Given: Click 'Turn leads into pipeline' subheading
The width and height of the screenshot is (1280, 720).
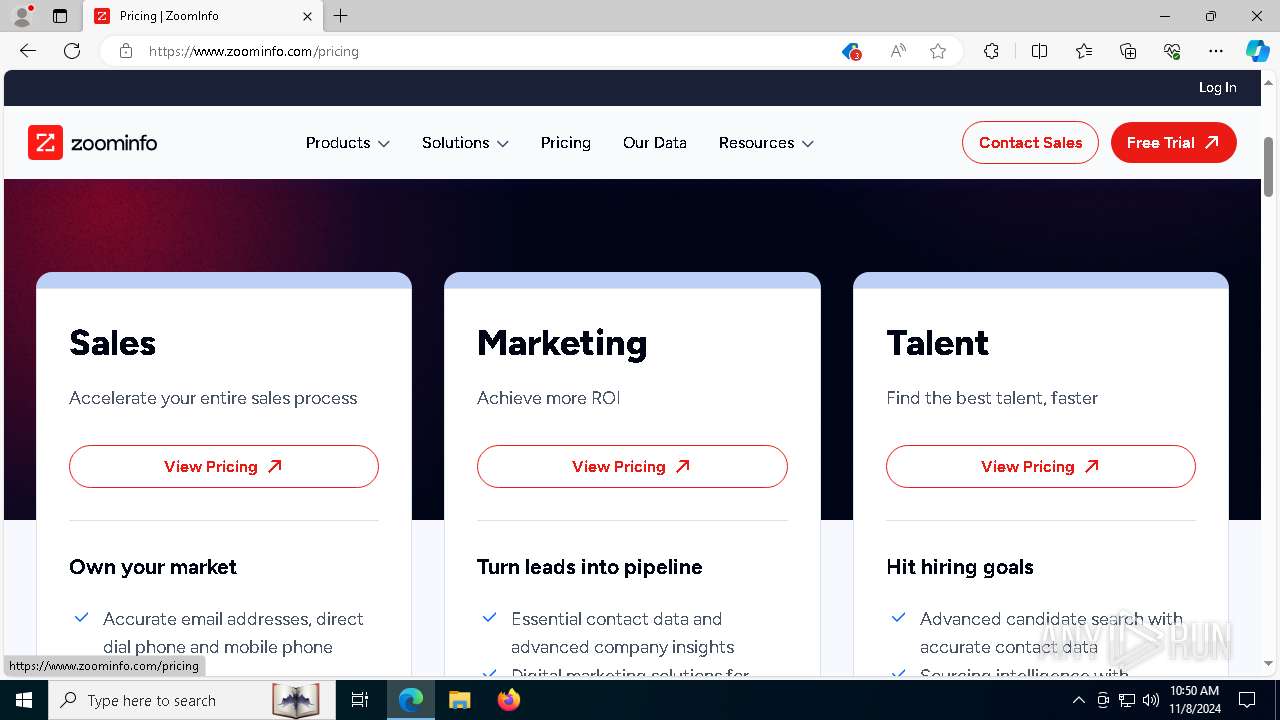Looking at the screenshot, I should coord(589,567).
